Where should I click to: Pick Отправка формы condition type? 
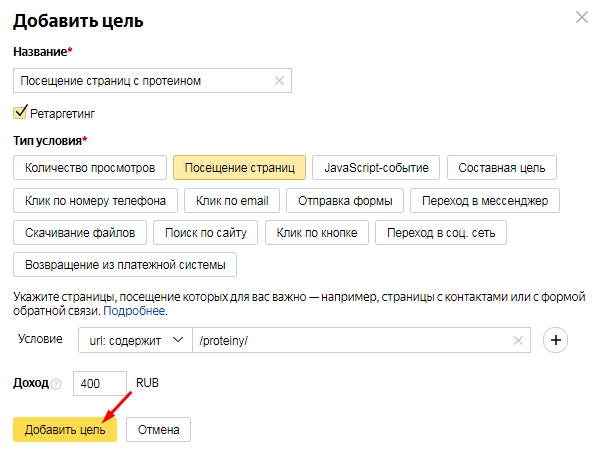coord(345,200)
